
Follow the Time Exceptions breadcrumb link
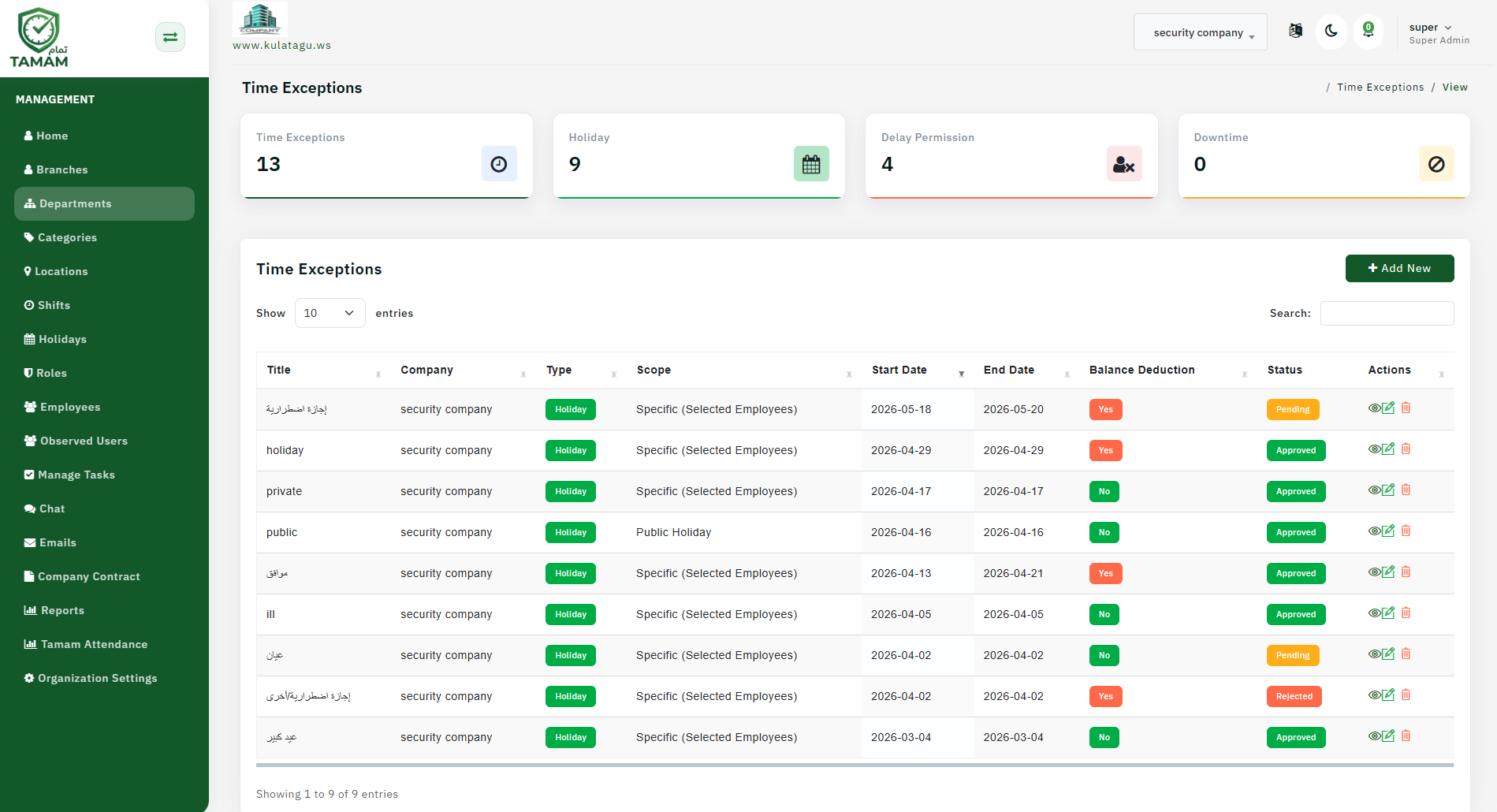tap(1380, 88)
